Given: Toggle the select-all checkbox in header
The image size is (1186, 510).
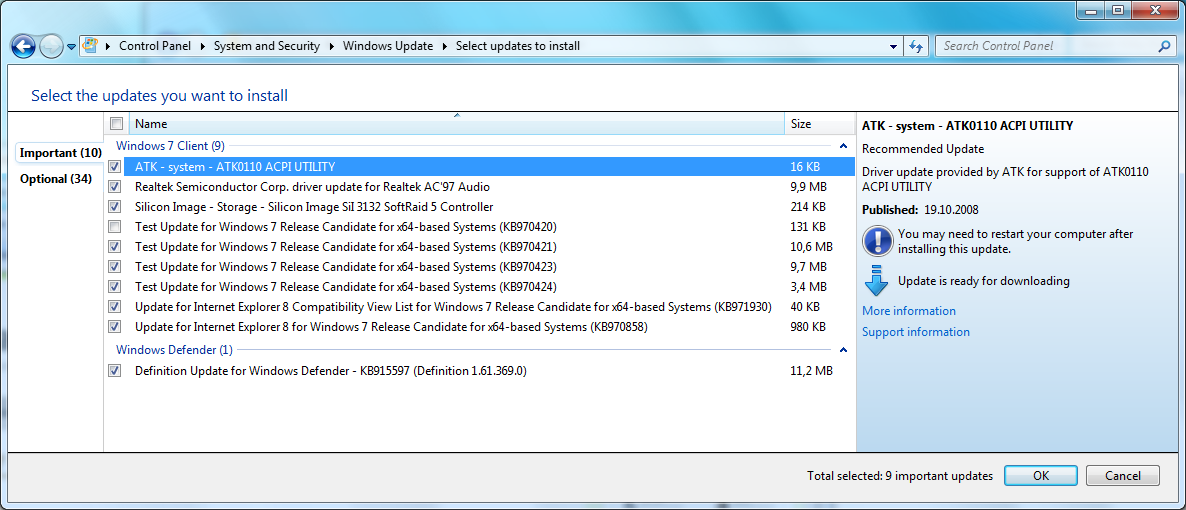Looking at the screenshot, I should point(116,123).
